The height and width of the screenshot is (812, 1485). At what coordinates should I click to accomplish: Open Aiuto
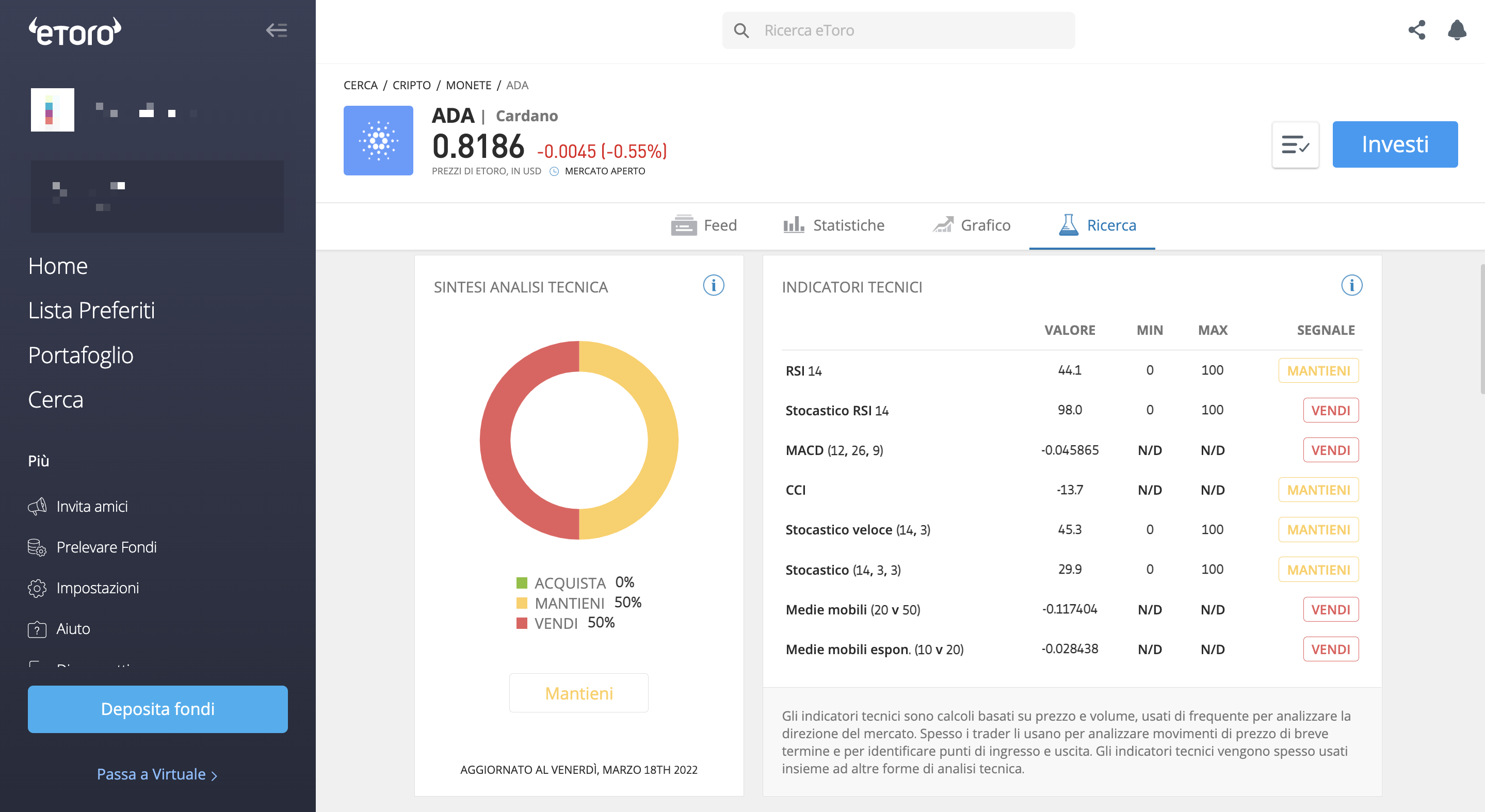tap(73, 629)
